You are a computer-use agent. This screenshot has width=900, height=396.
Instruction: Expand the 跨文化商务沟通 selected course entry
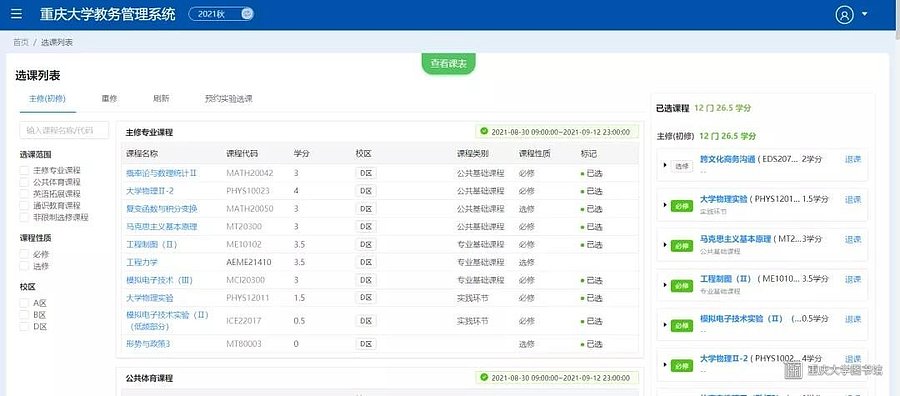665,165
